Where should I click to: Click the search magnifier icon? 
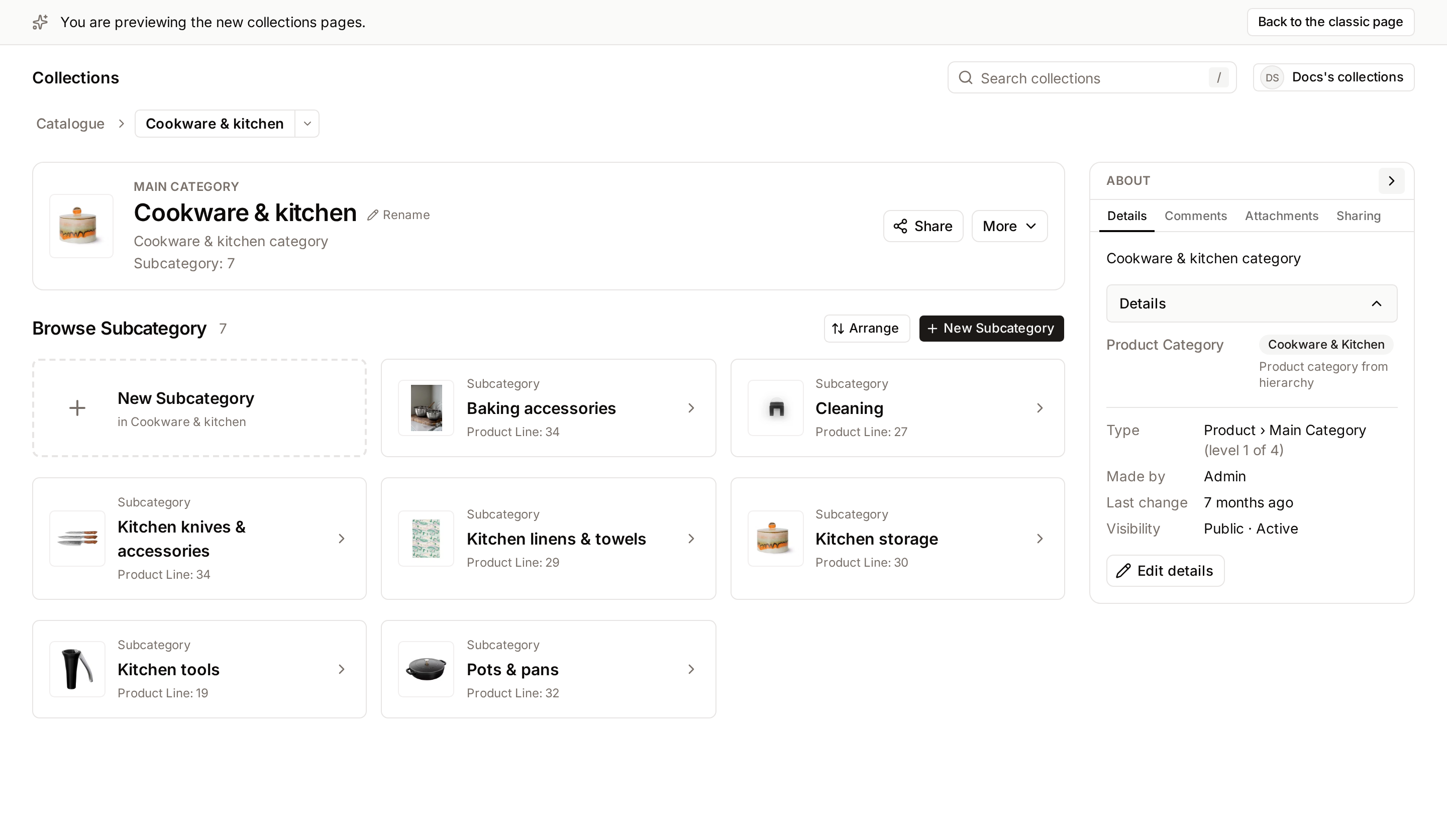point(966,77)
